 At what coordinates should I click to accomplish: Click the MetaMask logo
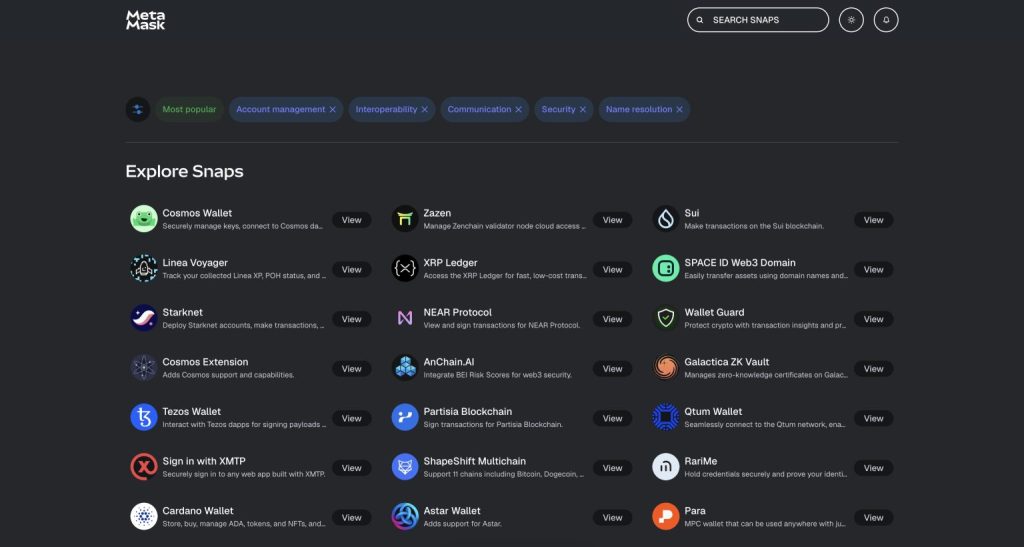pos(145,20)
